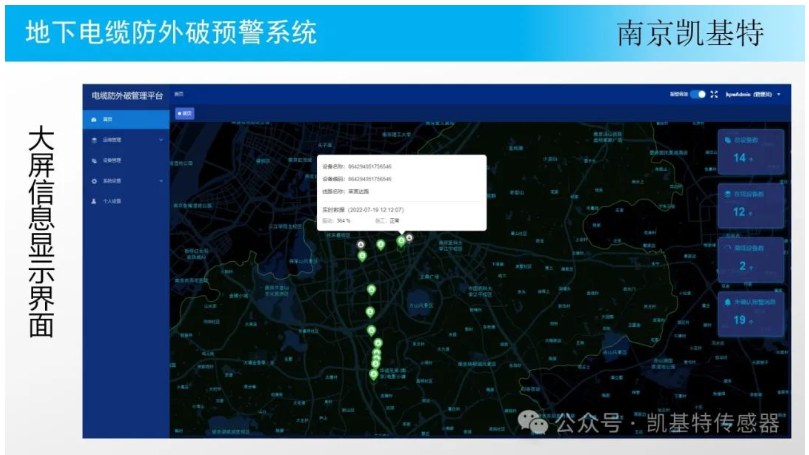Click the unconfirmed alarms card showing 19
The width and height of the screenshot is (809, 455).
click(x=749, y=312)
